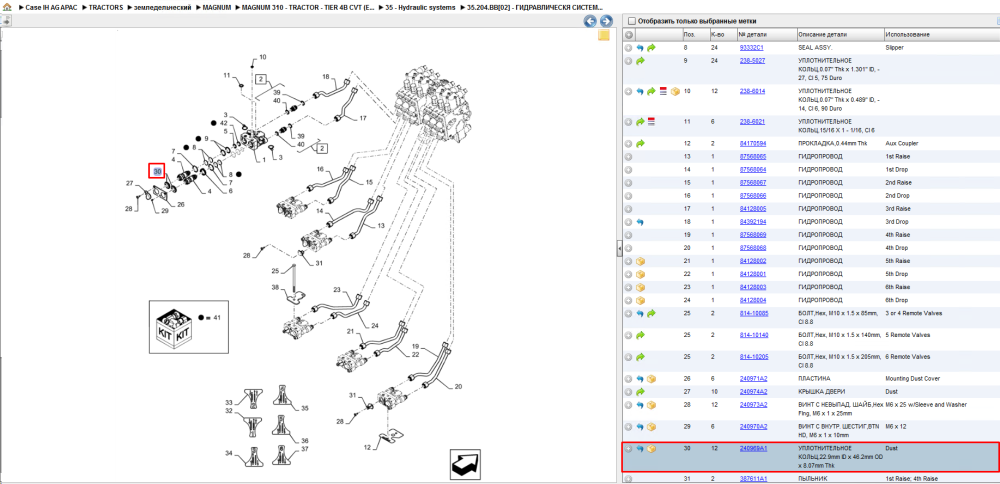Screen dimensions: 1000x484
Task: Open 'MAGNUM 310 - TRACTOR - TIER 4B CVT' breadcrumb
Action: pos(308,8)
